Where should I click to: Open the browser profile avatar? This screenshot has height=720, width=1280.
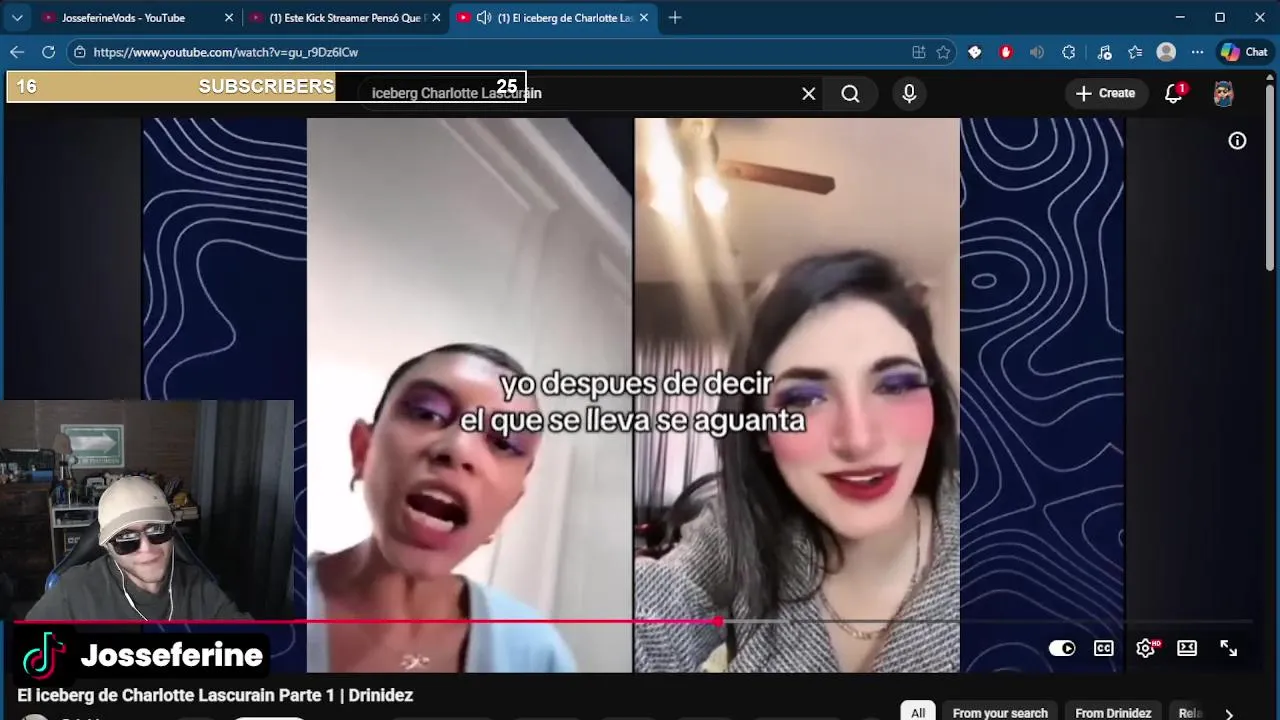[x=1166, y=52]
